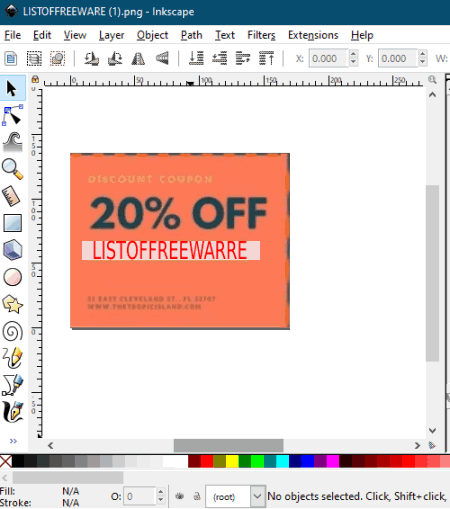Rotate selection 90° clockwise
450x509 pixels.
pyautogui.click(x=115, y=59)
